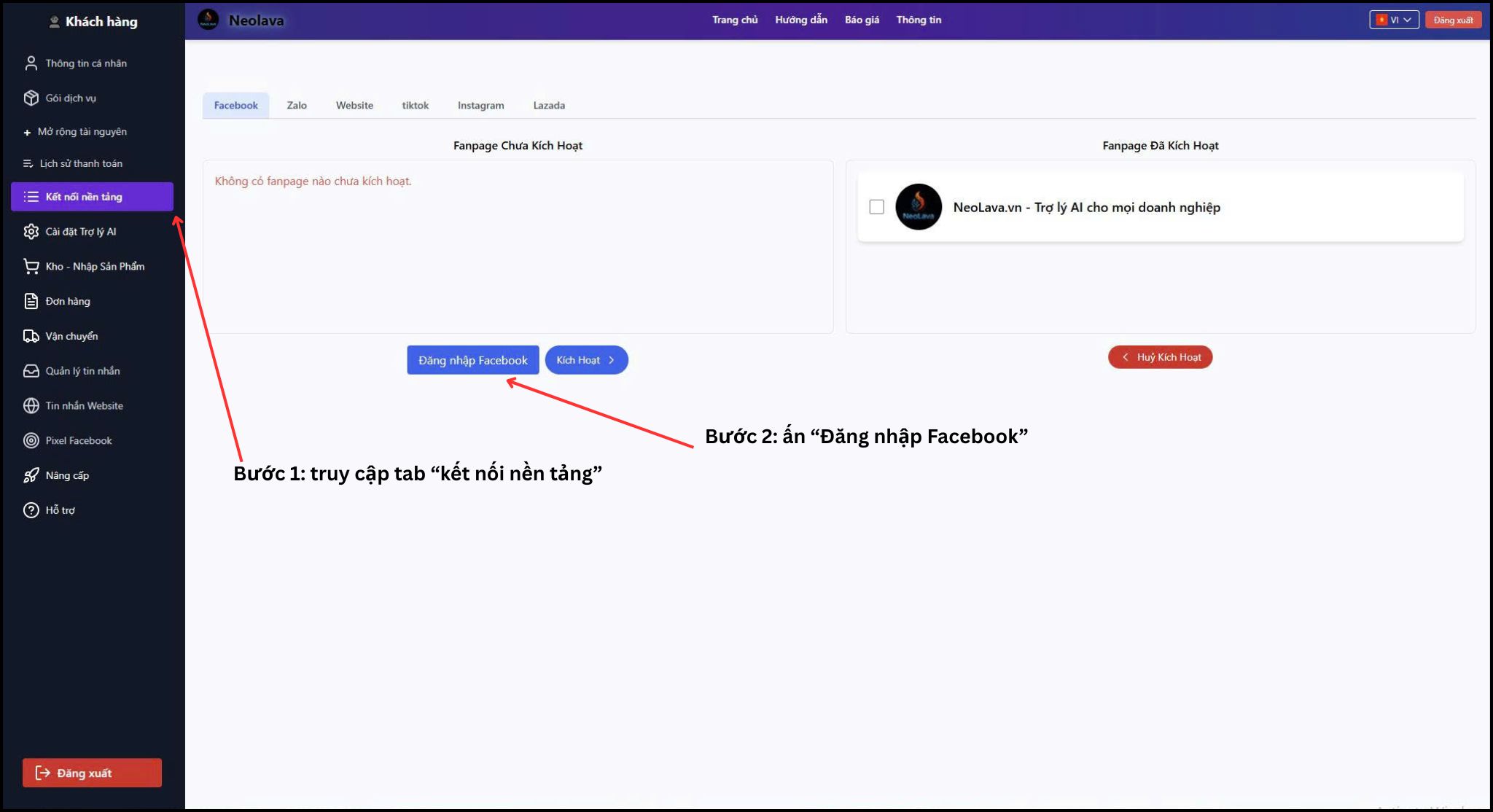This screenshot has height=812, width=1493.
Task: Switch to the Zalo tab
Action: [297, 105]
